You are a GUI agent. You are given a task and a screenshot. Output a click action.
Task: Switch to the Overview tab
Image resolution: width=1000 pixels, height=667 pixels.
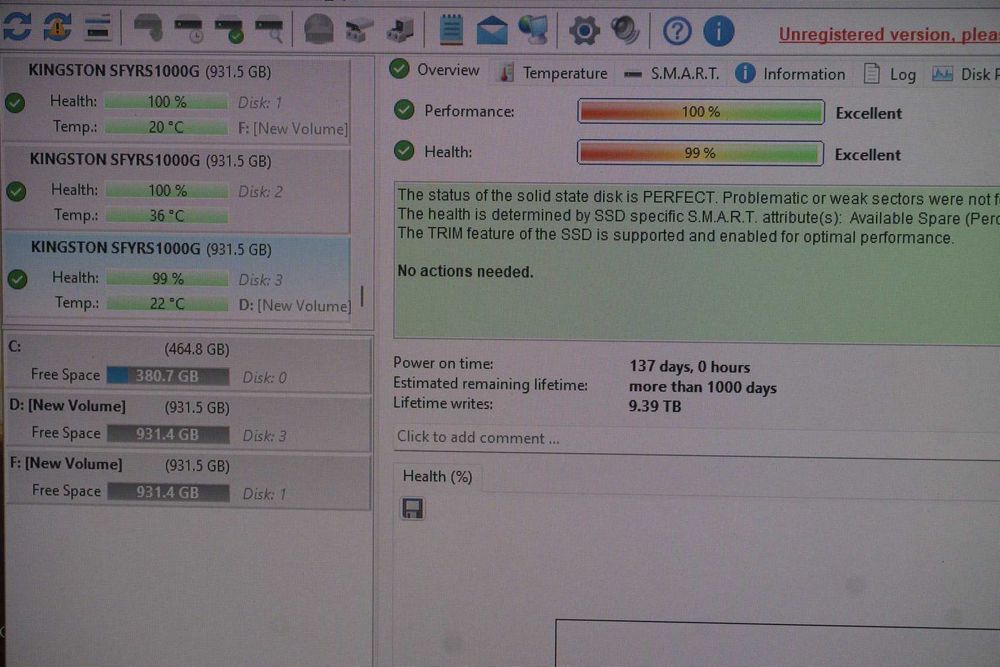435,70
